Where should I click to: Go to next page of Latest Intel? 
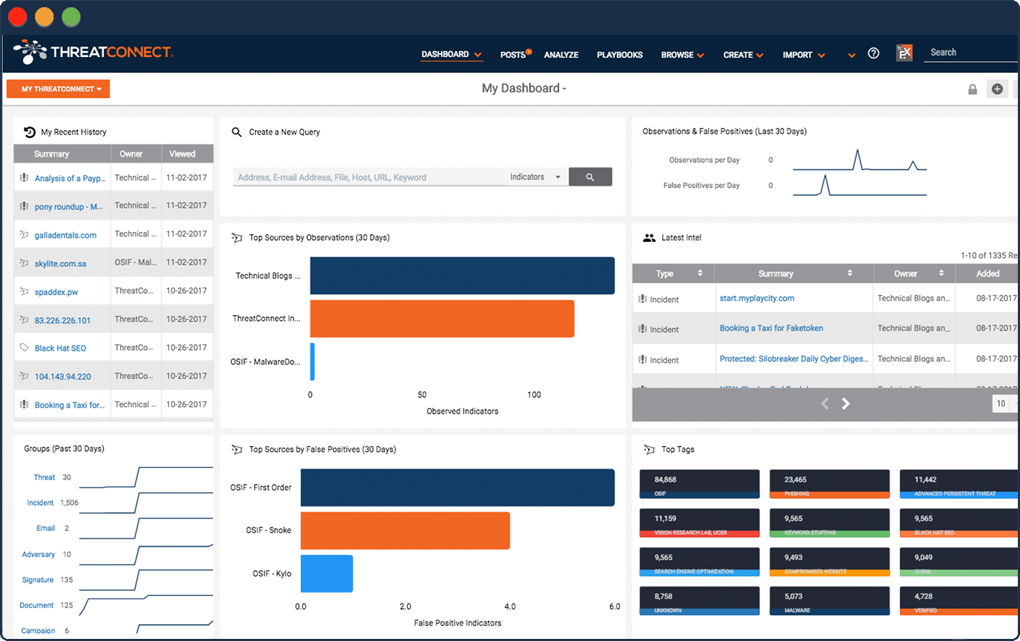[x=846, y=403]
